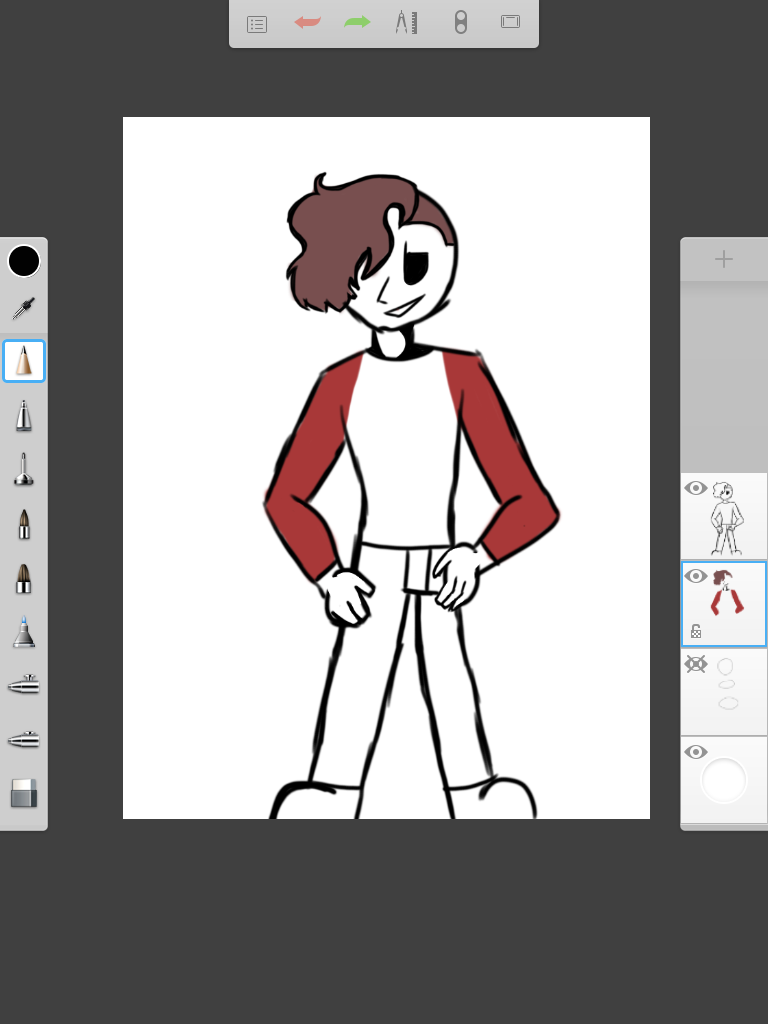
Task: Open the ruler and compass guides tool
Action: [x=406, y=22]
